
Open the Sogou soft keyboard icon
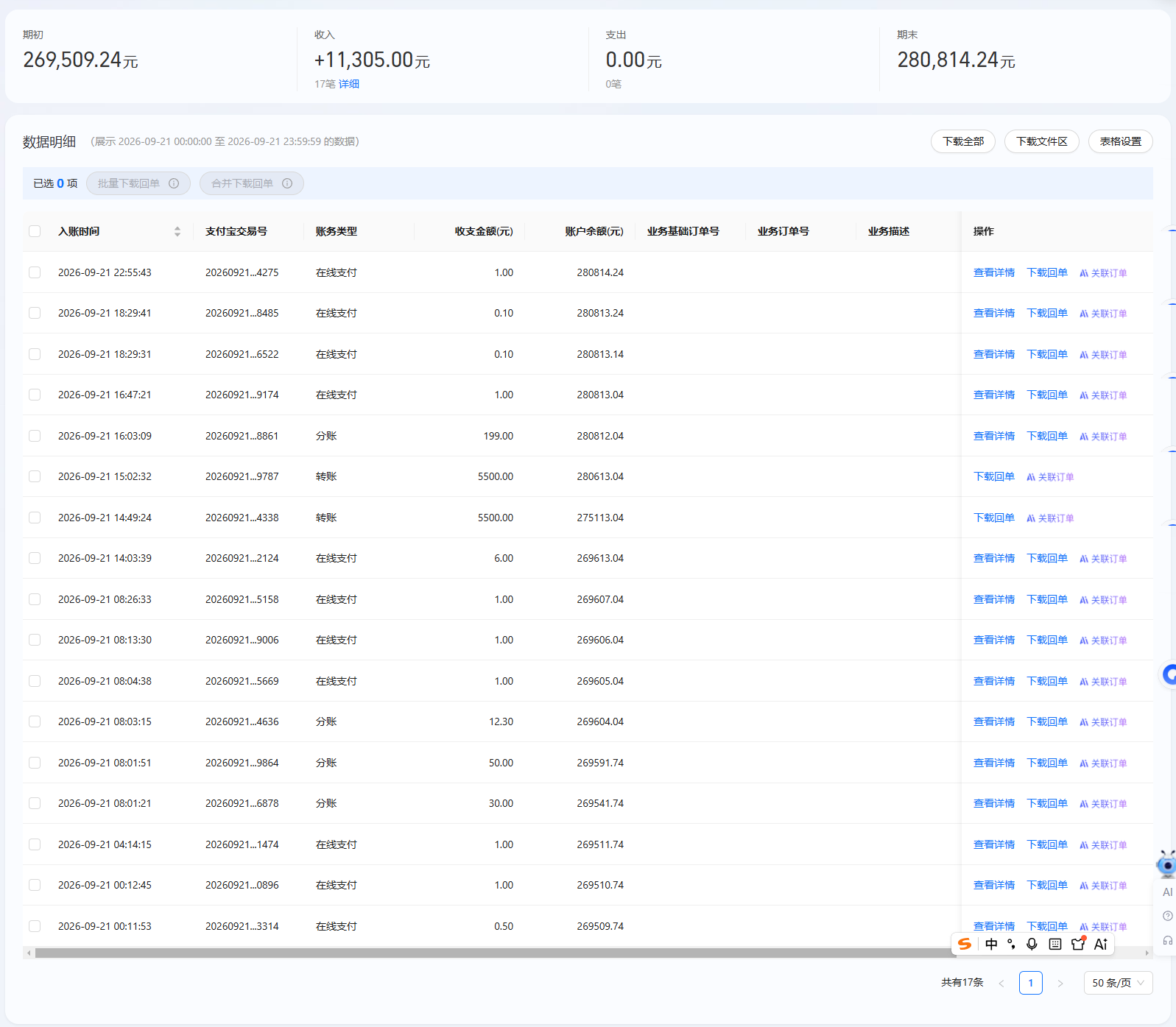point(1054,944)
